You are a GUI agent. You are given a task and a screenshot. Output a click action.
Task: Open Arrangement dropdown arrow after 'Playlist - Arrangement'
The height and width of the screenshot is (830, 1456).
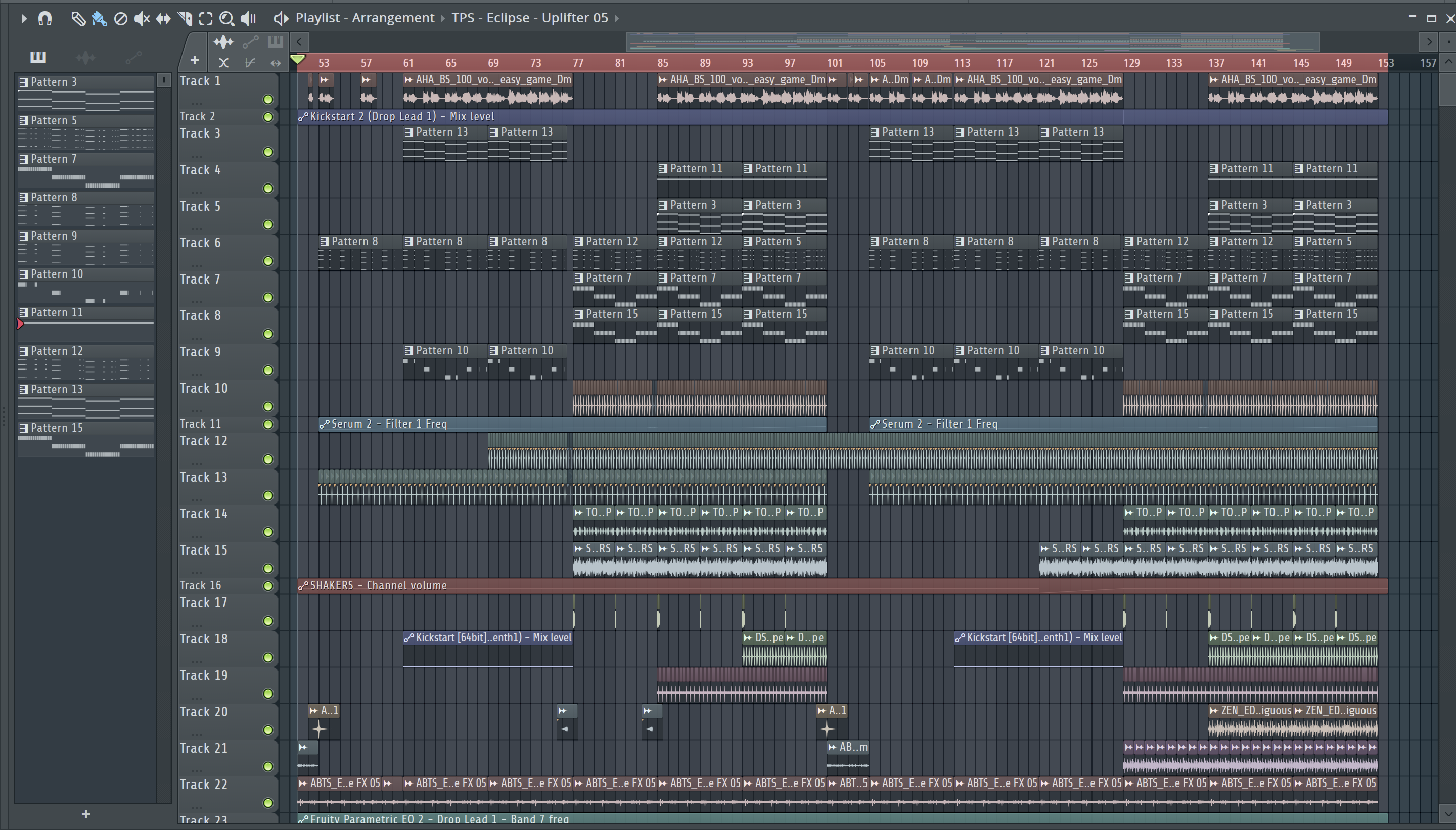pos(442,18)
